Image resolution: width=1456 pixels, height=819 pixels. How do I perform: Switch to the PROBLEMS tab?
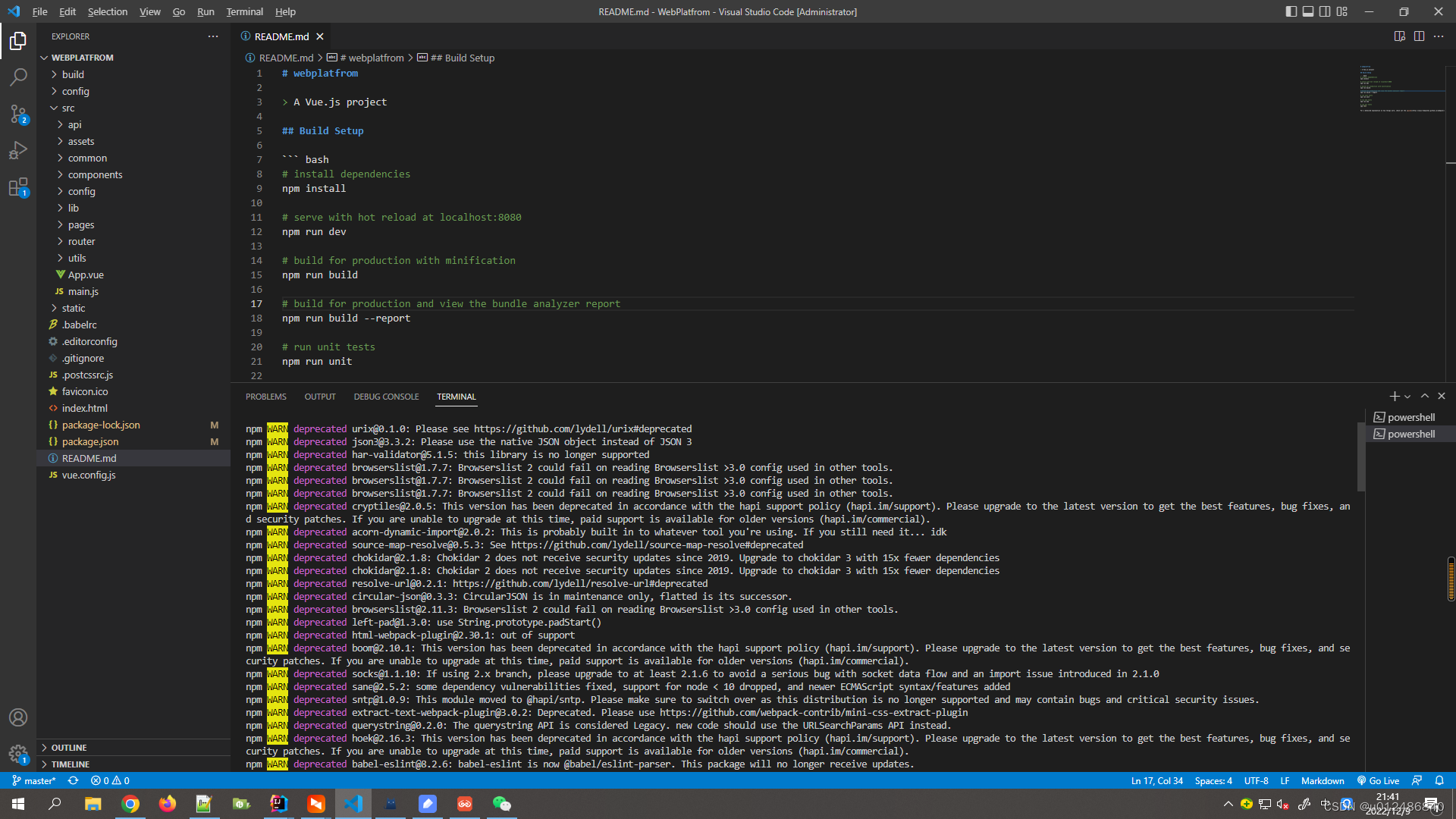pos(266,397)
